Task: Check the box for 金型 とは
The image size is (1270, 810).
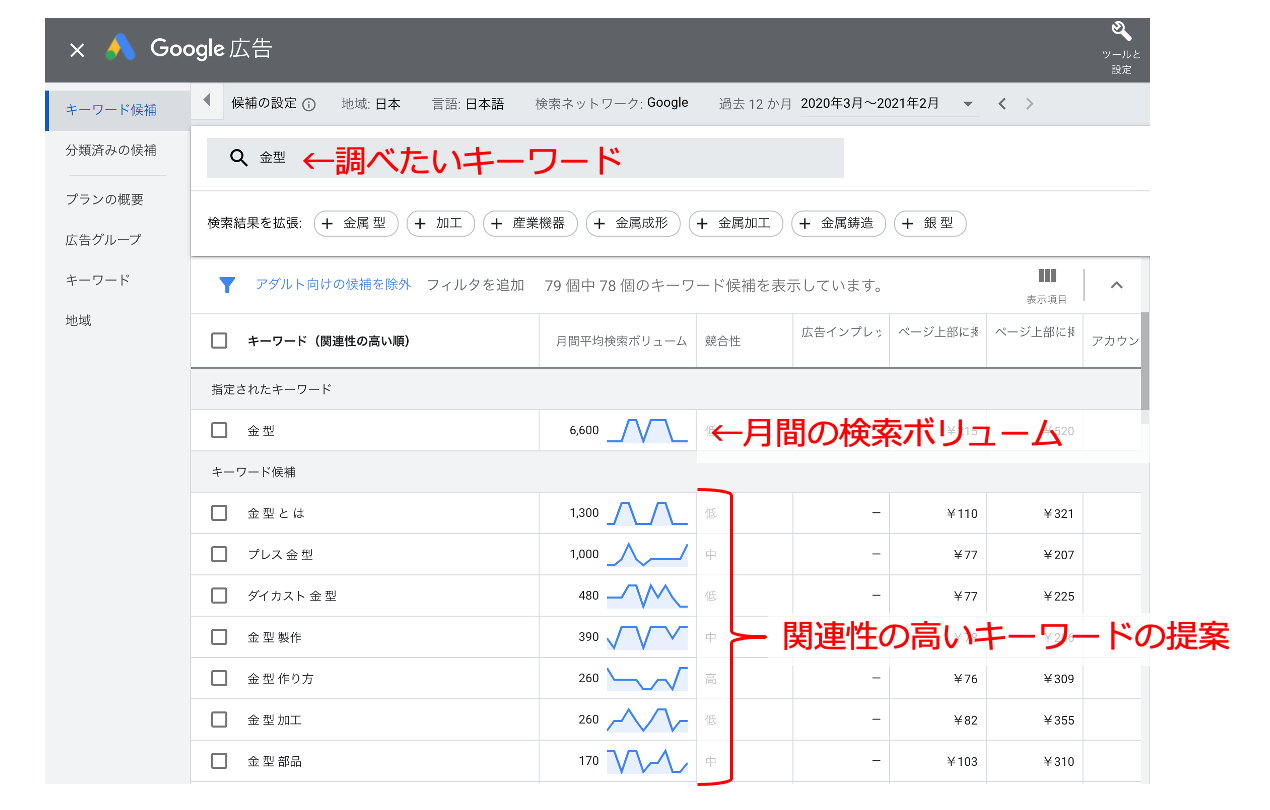Action: pyautogui.click(x=219, y=513)
